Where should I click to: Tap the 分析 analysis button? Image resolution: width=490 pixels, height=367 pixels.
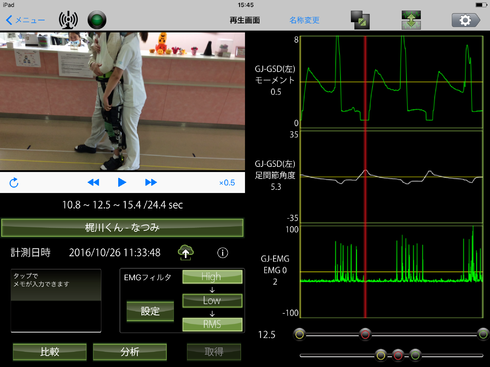click(130, 352)
